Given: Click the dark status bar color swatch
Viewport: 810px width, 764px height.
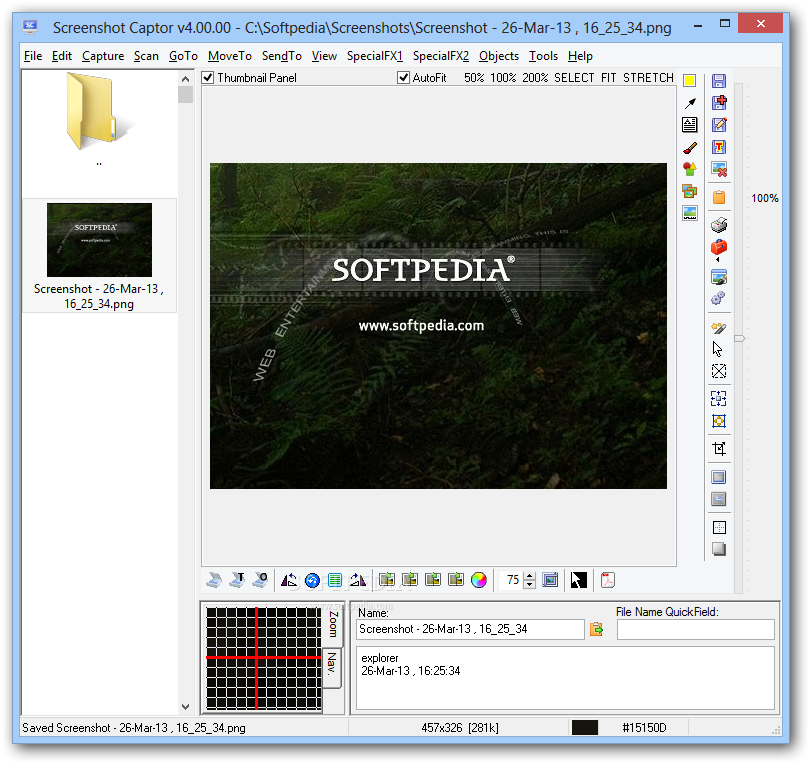Looking at the screenshot, I should pos(585,727).
